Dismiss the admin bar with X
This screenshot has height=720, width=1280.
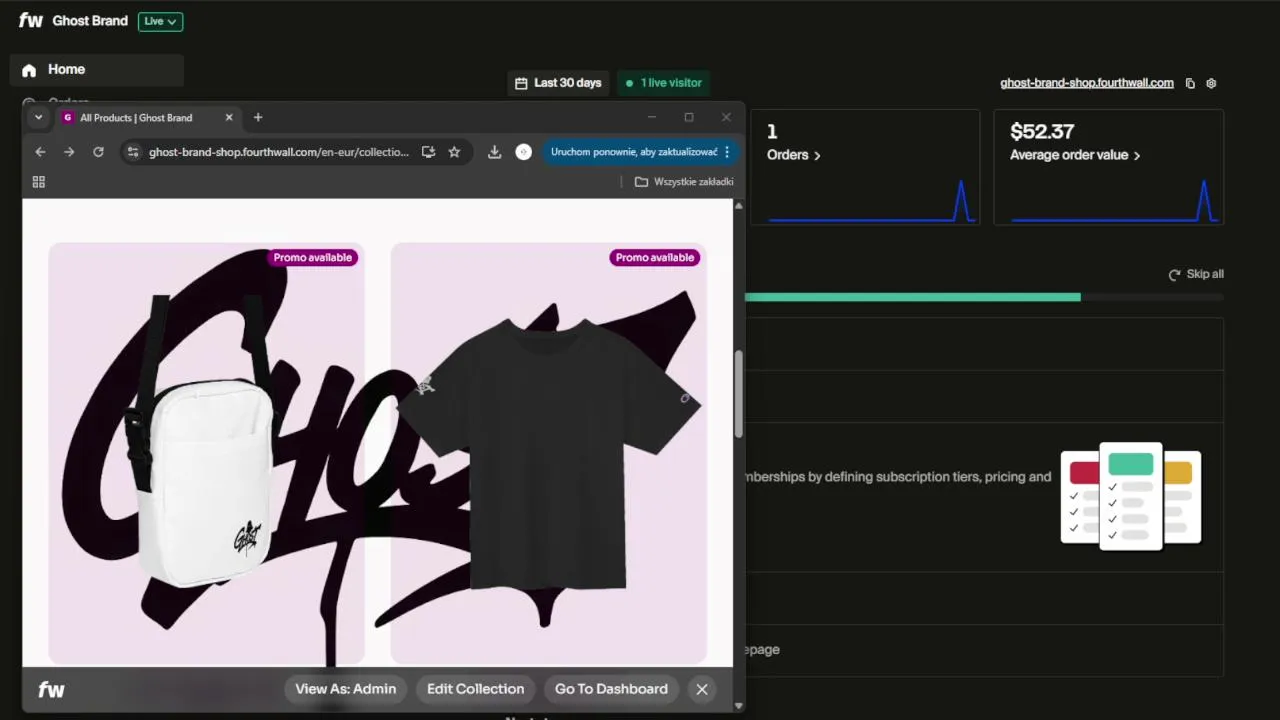pyautogui.click(x=702, y=689)
